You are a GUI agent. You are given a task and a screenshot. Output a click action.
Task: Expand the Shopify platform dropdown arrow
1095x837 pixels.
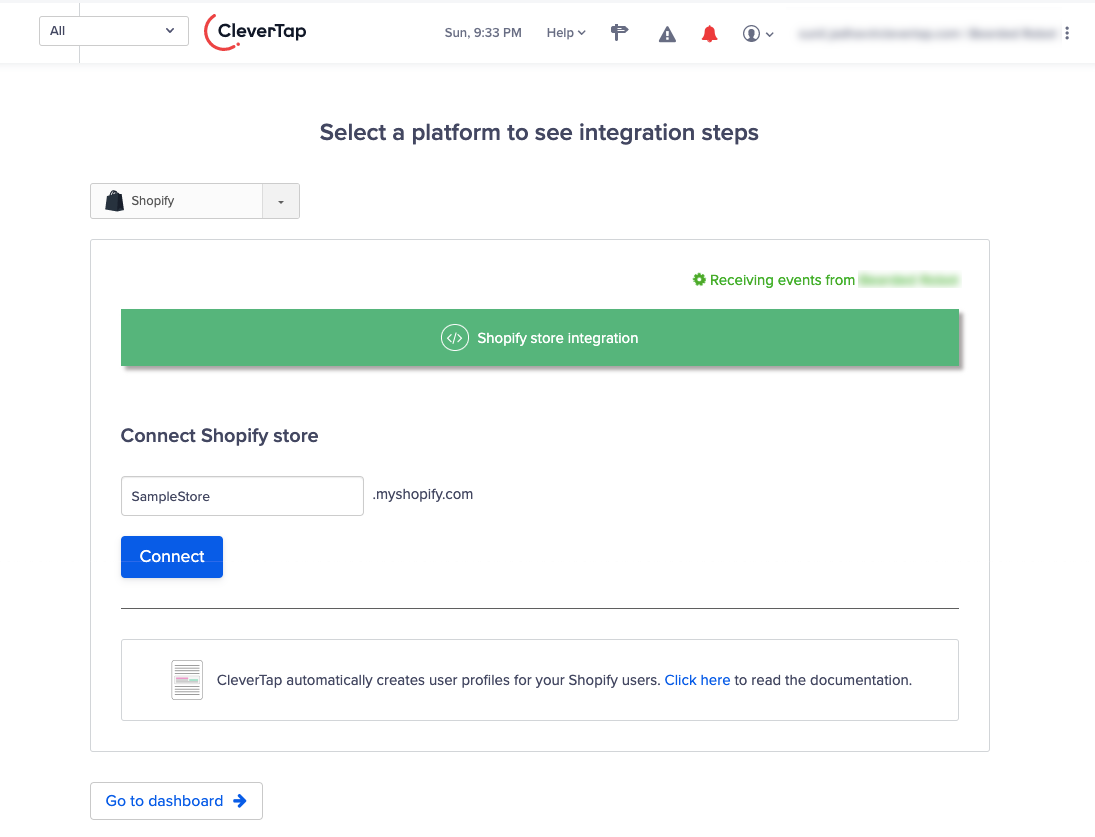click(x=281, y=201)
